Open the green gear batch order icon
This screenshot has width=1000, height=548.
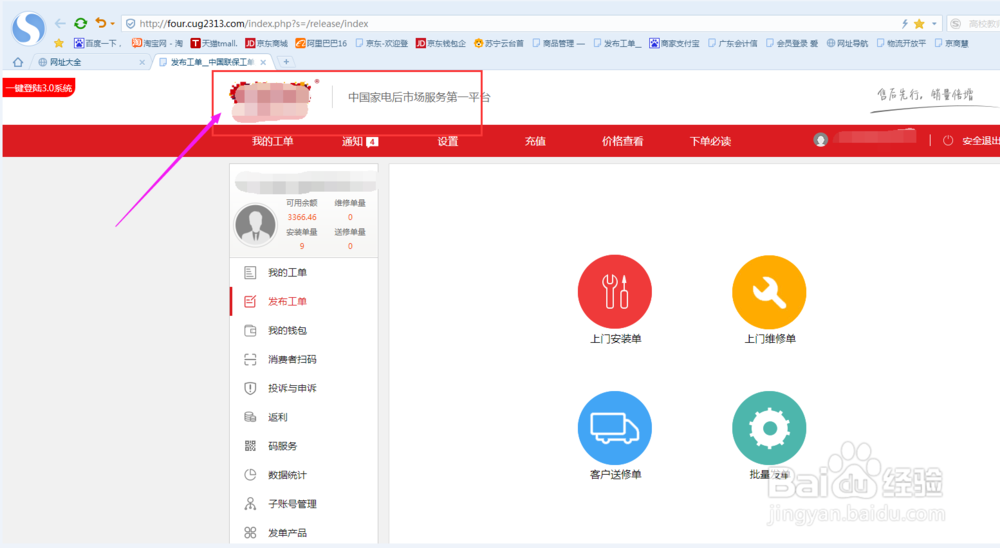tap(769, 427)
